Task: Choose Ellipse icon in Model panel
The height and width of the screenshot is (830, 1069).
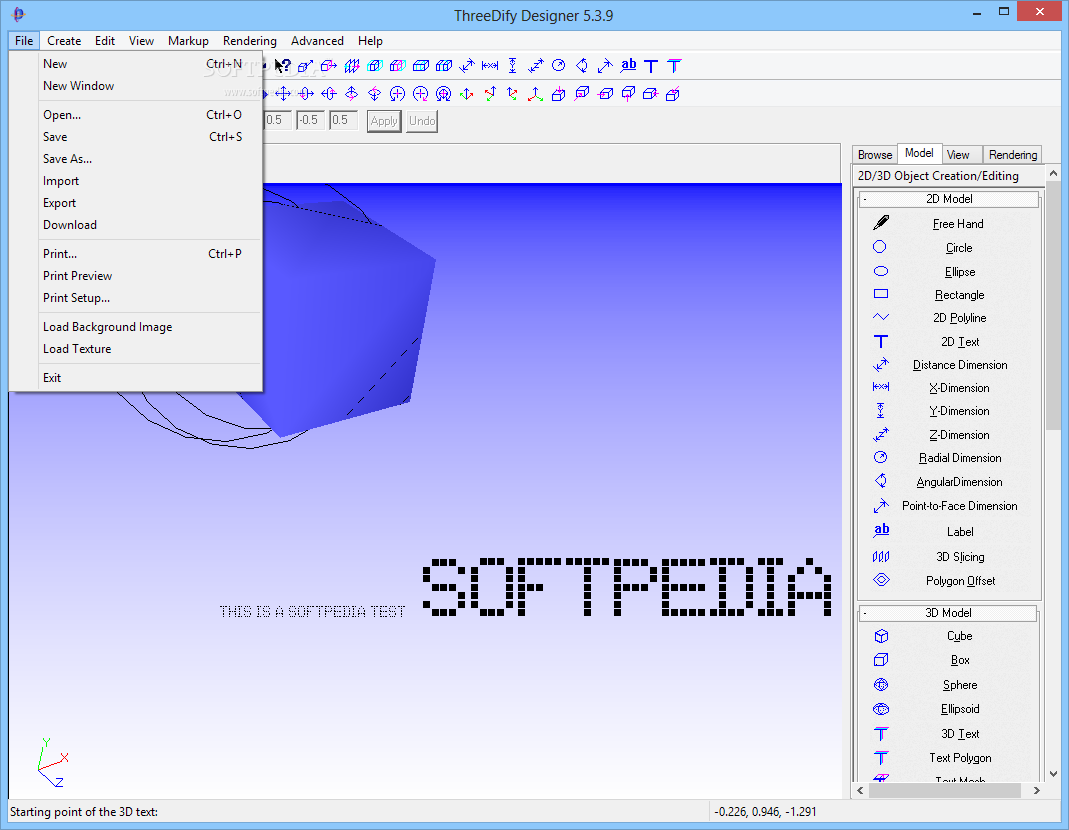Action: pos(881,271)
